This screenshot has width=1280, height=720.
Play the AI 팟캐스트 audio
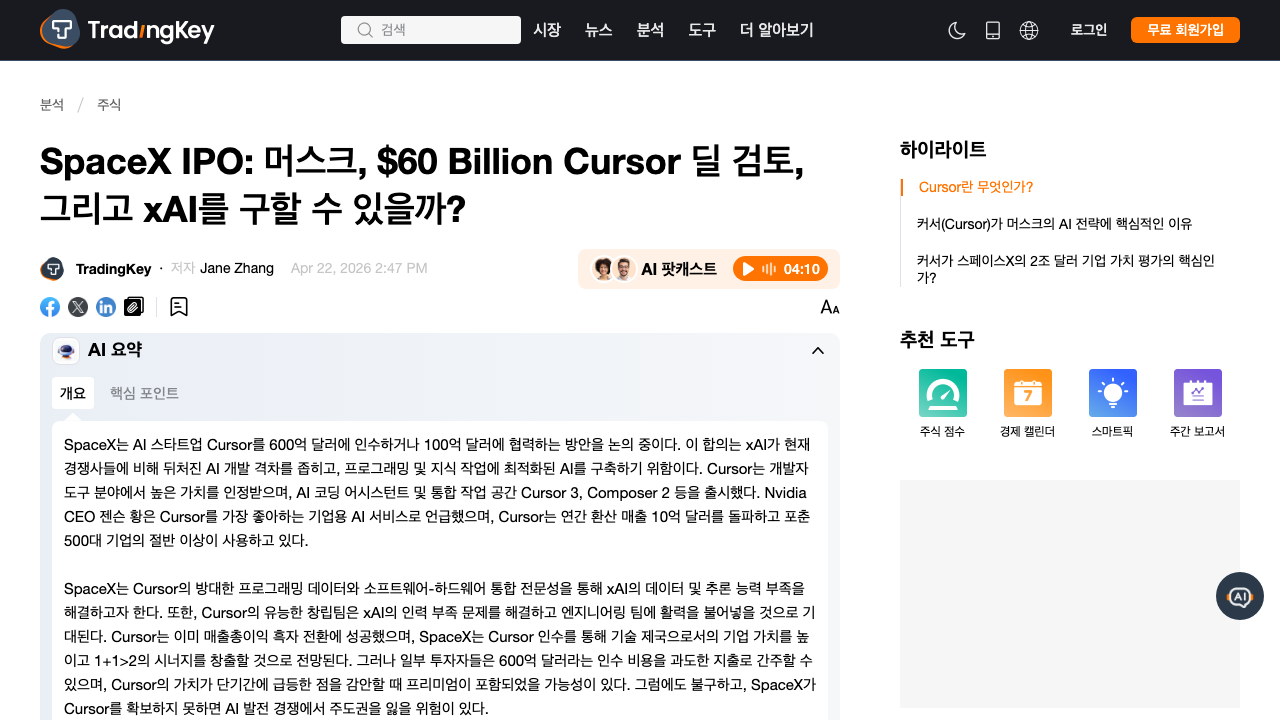781,269
